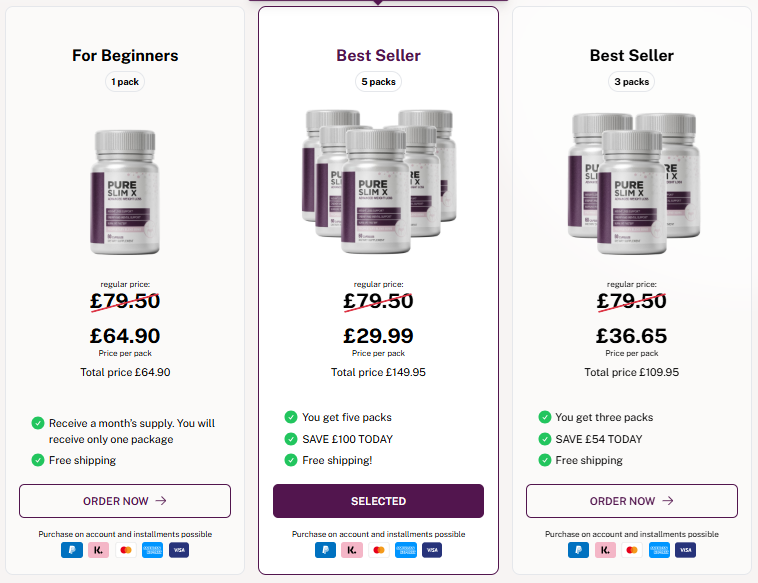This screenshot has height=583, width=758.
Task: Order the For Beginners 1 pack
Action: click(125, 501)
